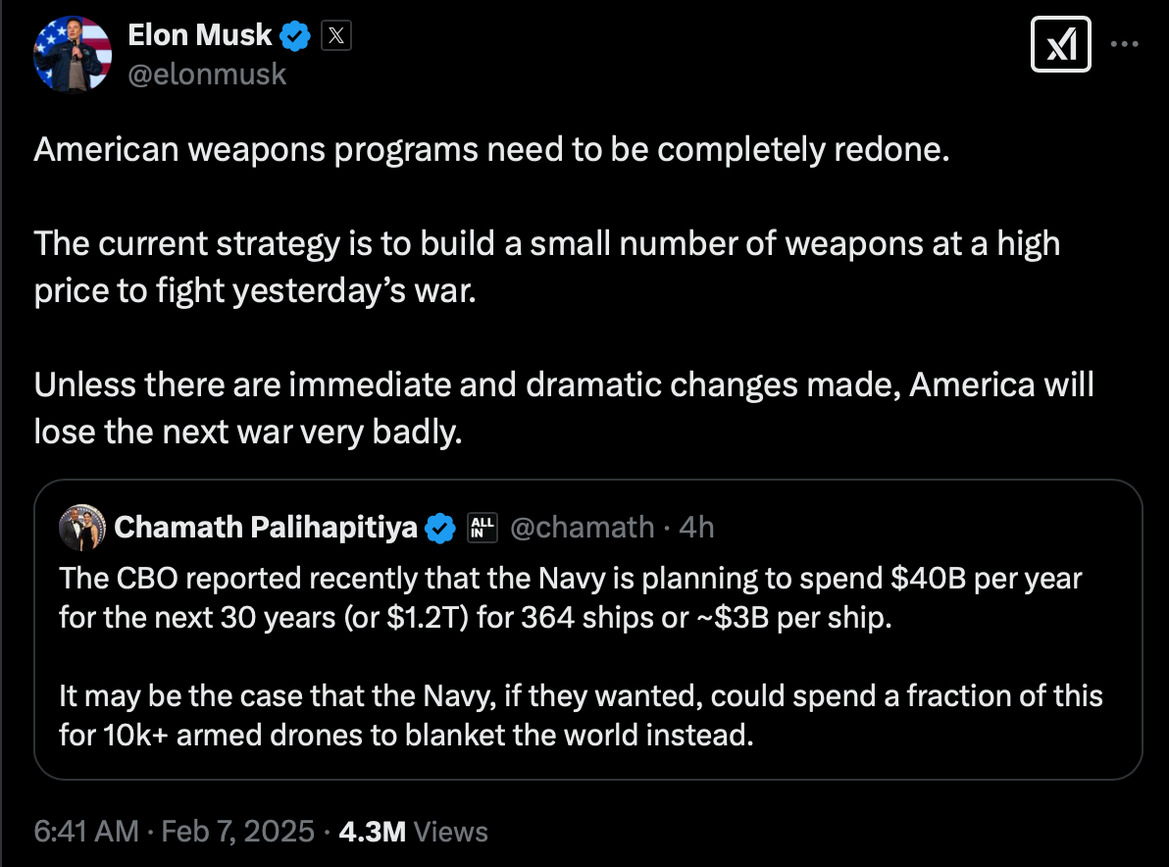Click verified badge next to Chamath Palihapitiya
1169x867 pixels.
(x=441, y=527)
